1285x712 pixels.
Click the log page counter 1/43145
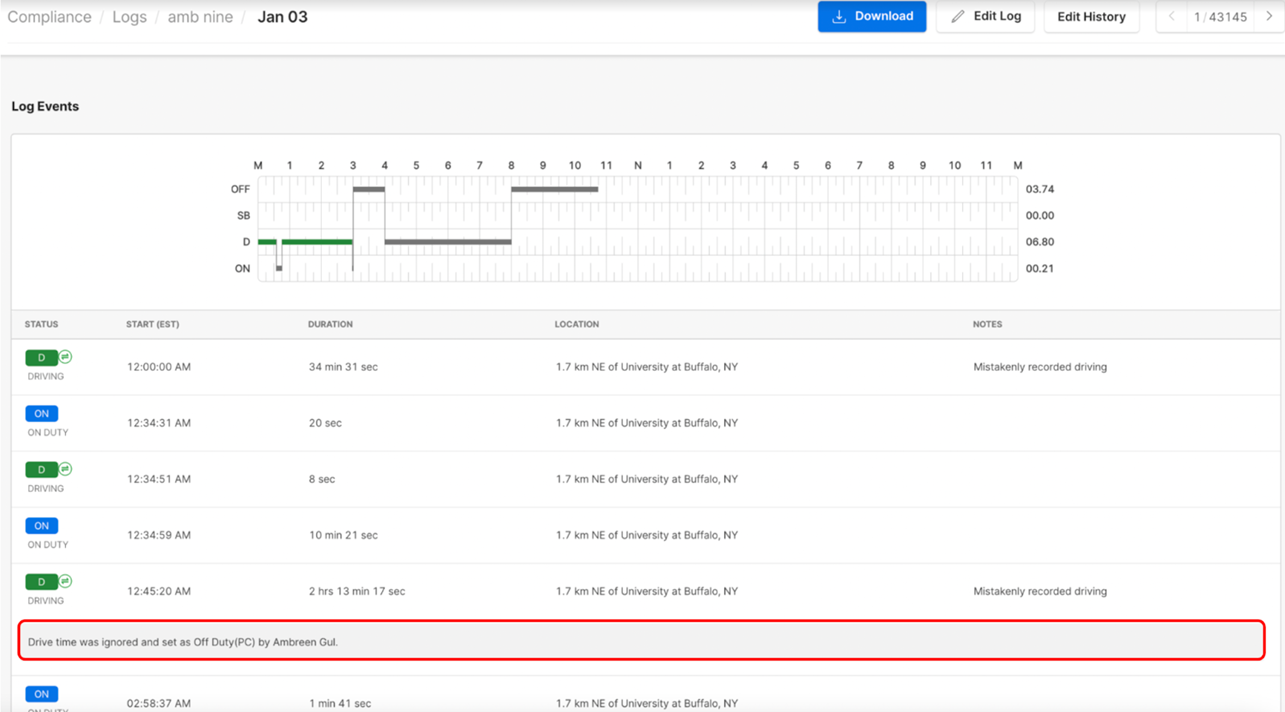pyautogui.click(x=1220, y=17)
